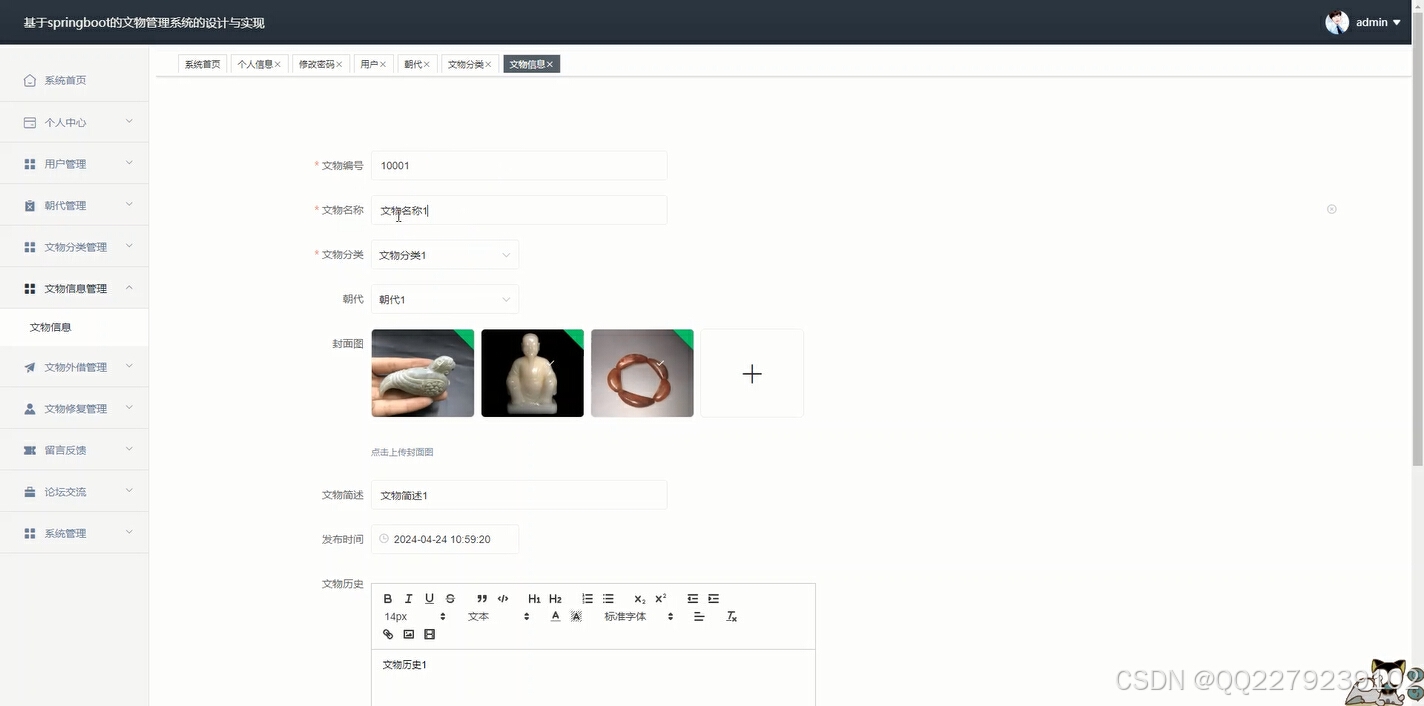The width and height of the screenshot is (1424, 706).
Task: Open the 朝代 selection dropdown
Action: point(444,298)
